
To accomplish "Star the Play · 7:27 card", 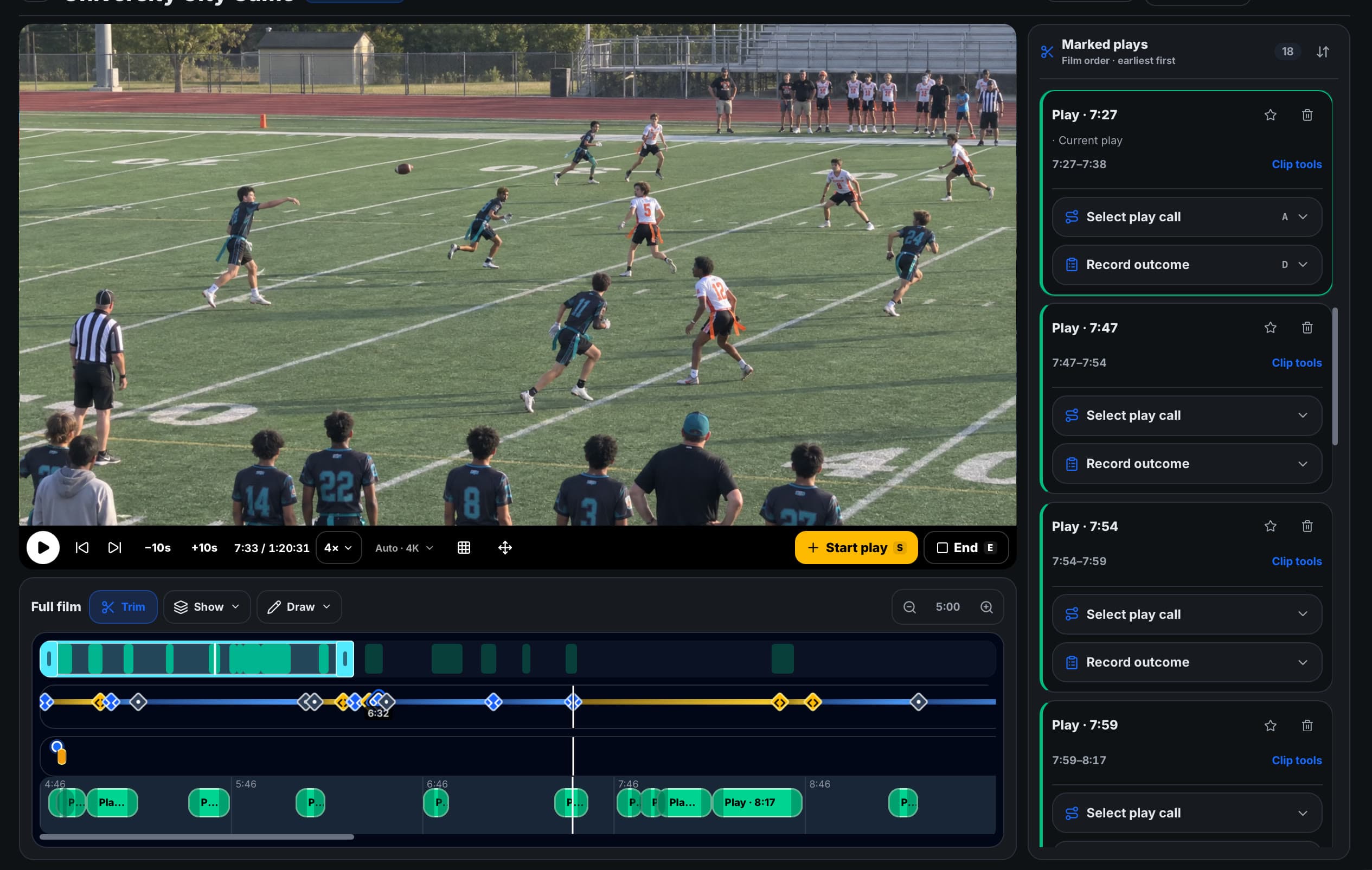I will pyautogui.click(x=1270, y=115).
